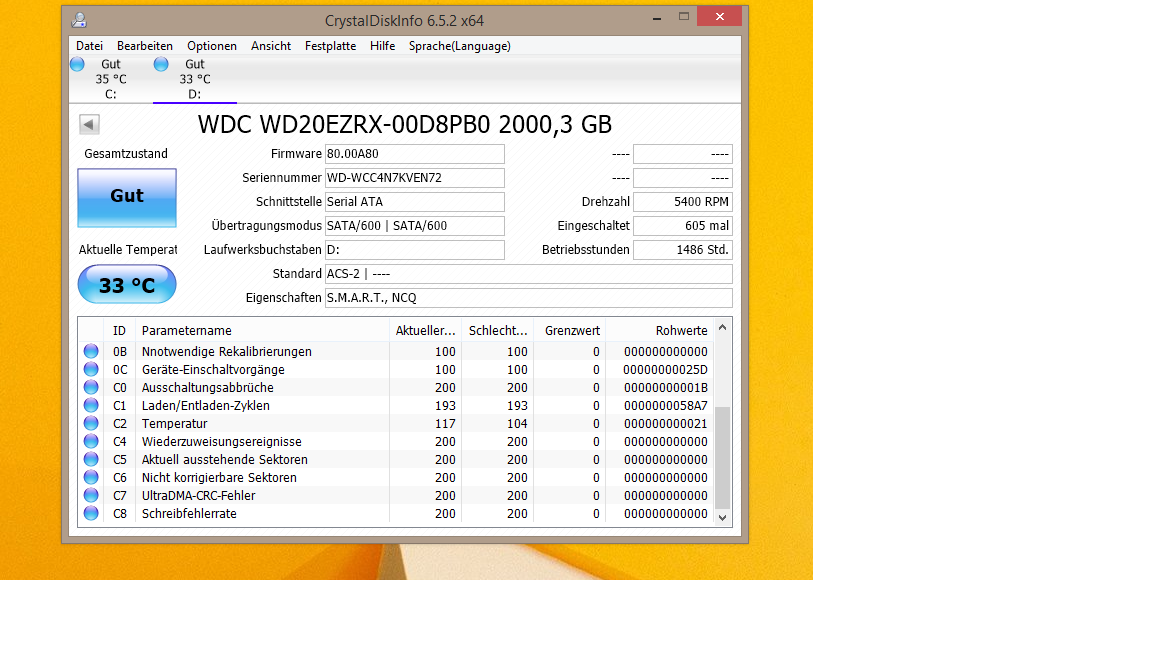Click raw value 00000000025D
The width and height of the screenshot is (1152, 648).
click(666, 370)
